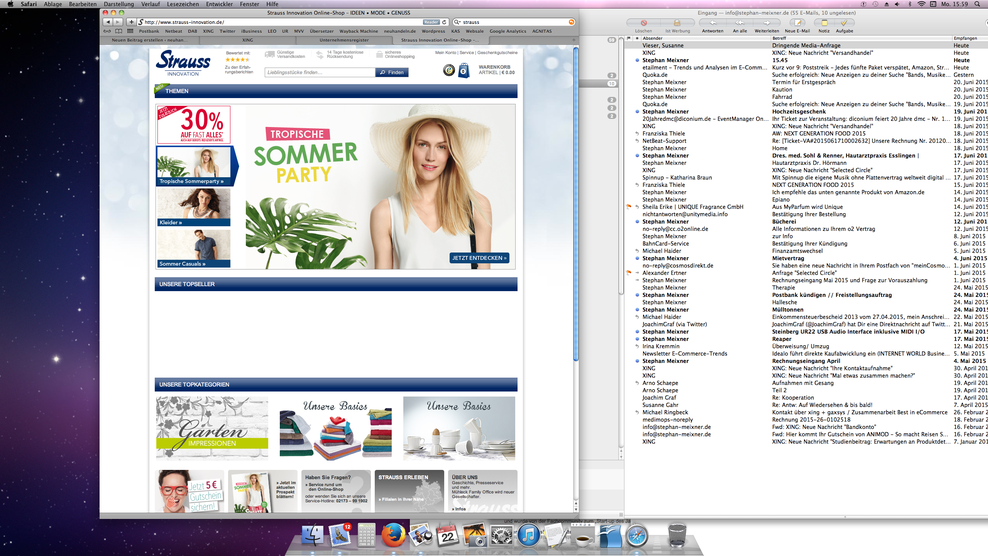988x556 pixels.
Task: Open the Safari compass icon in Dock
Action: (637, 535)
